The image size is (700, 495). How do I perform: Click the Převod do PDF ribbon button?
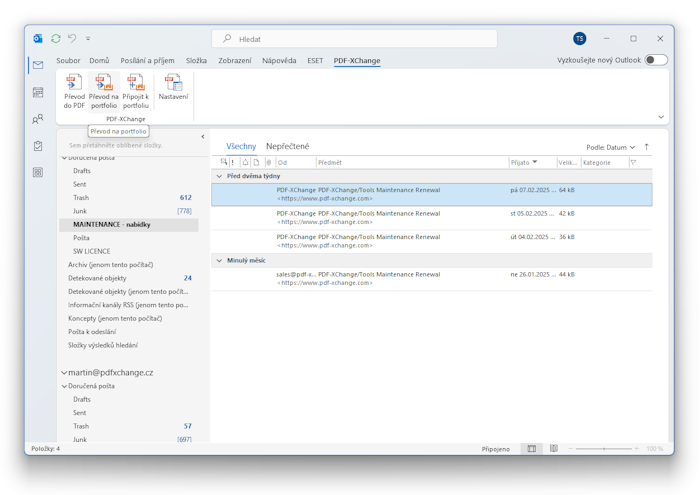click(74, 92)
